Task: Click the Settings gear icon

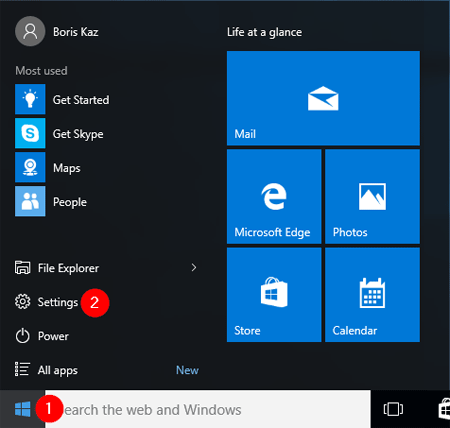Action: 22,302
